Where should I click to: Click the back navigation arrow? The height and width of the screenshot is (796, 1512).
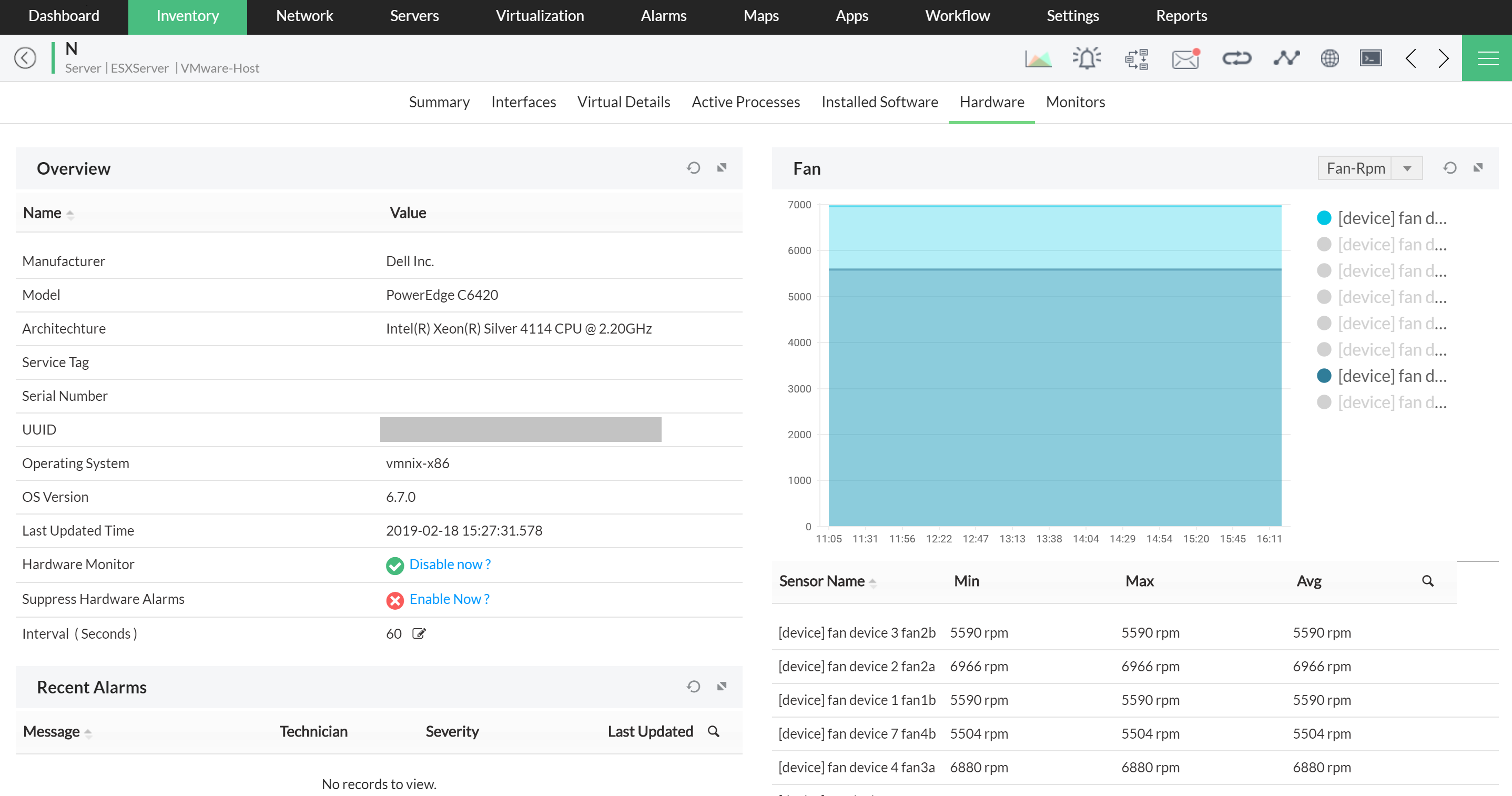tap(25, 58)
